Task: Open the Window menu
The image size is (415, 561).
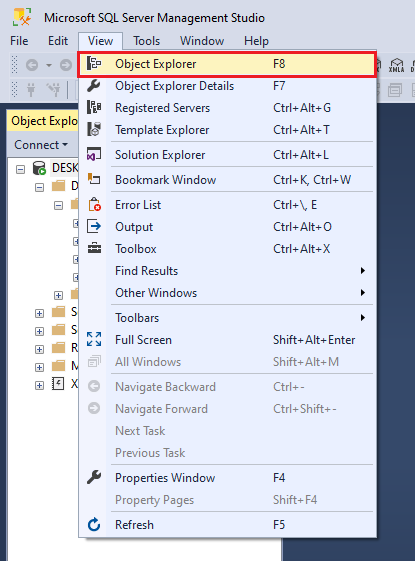Action: (202, 41)
